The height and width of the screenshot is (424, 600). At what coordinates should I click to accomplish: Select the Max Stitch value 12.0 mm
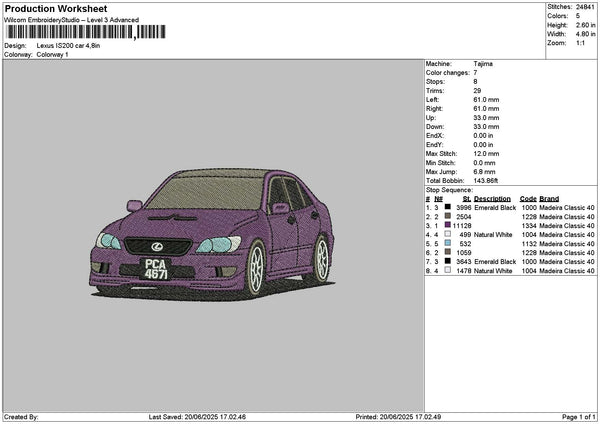click(486, 154)
